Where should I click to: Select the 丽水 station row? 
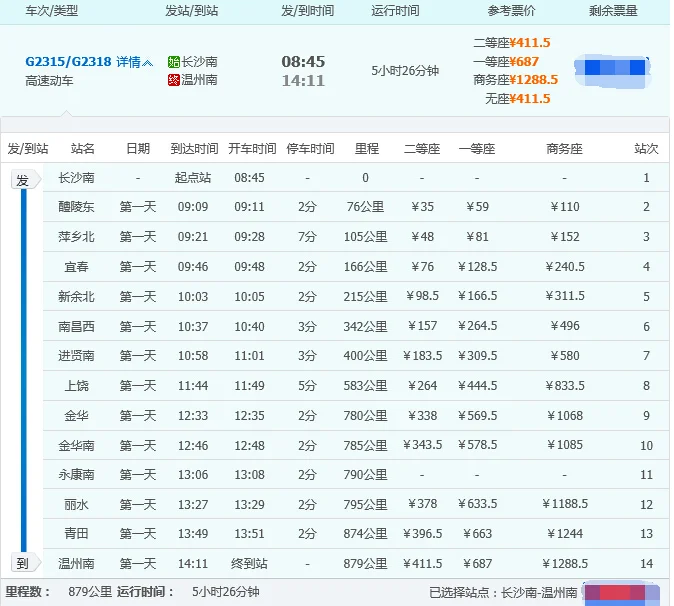[x=356, y=504]
